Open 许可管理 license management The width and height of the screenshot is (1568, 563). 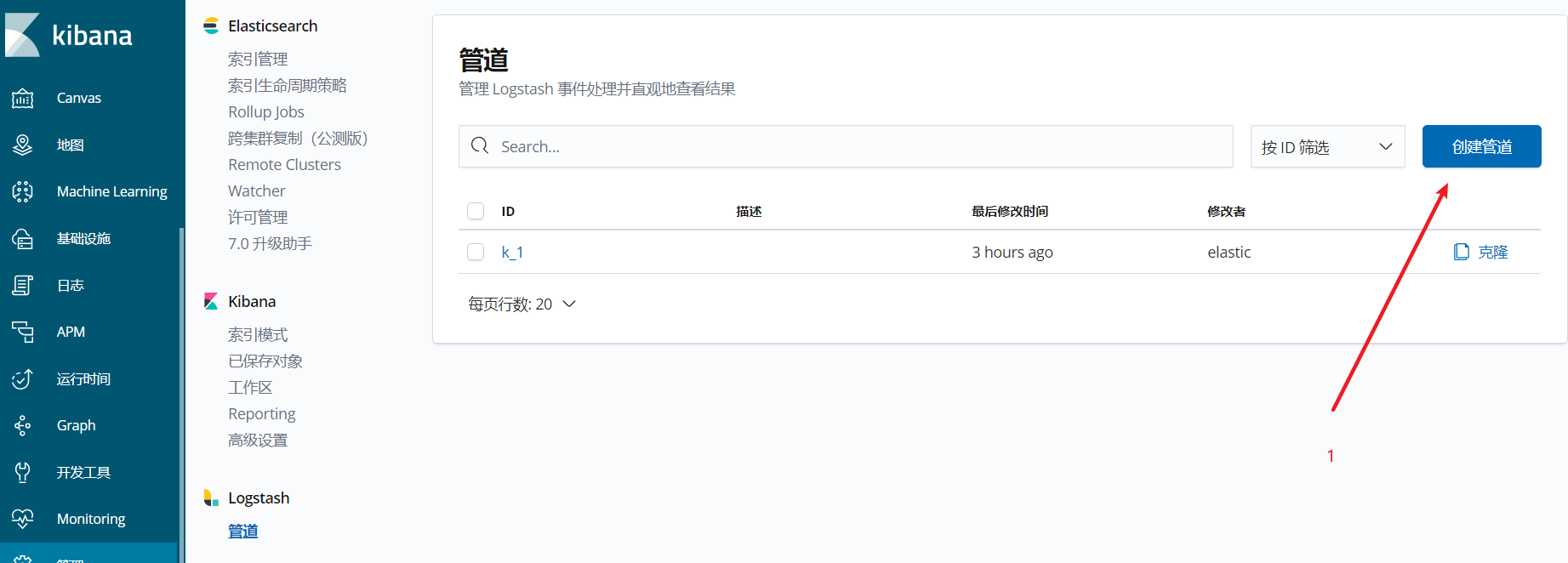[x=258, y=218]
